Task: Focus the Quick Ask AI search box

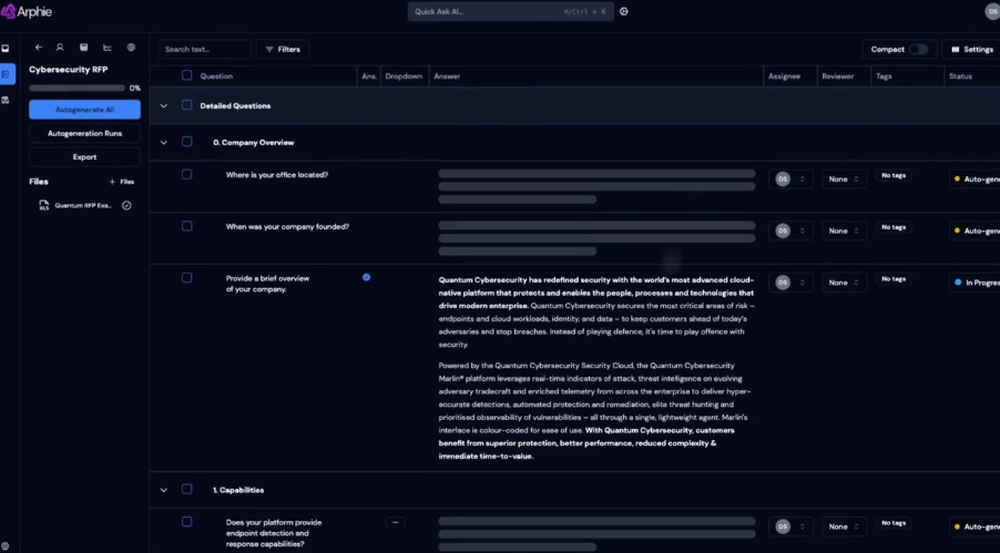Action: point(510,11)
